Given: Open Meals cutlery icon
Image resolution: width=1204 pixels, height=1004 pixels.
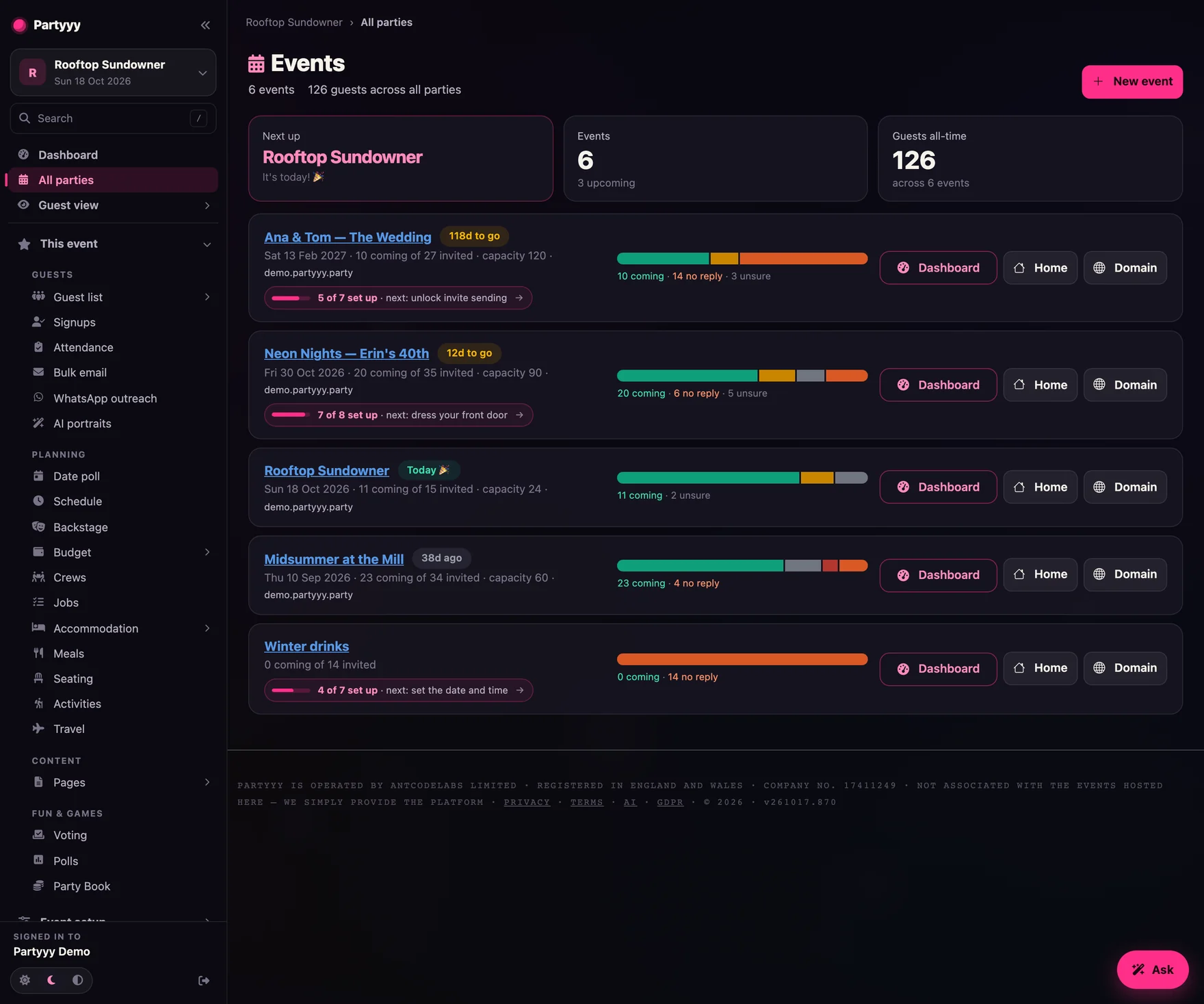Looking at the screenshot, I should [x=38, y=653].
